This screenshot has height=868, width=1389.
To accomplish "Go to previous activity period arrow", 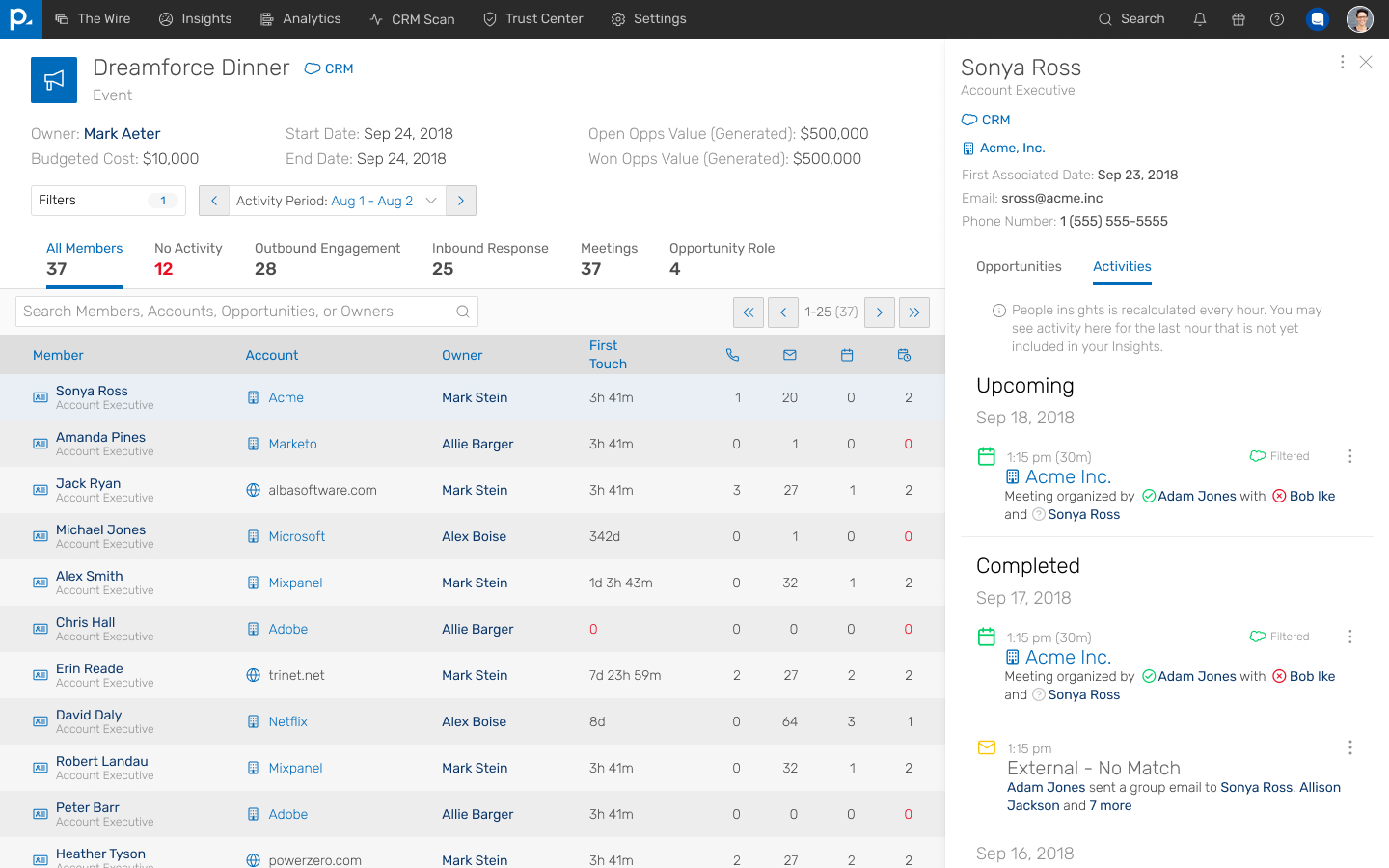I will 214,201.
